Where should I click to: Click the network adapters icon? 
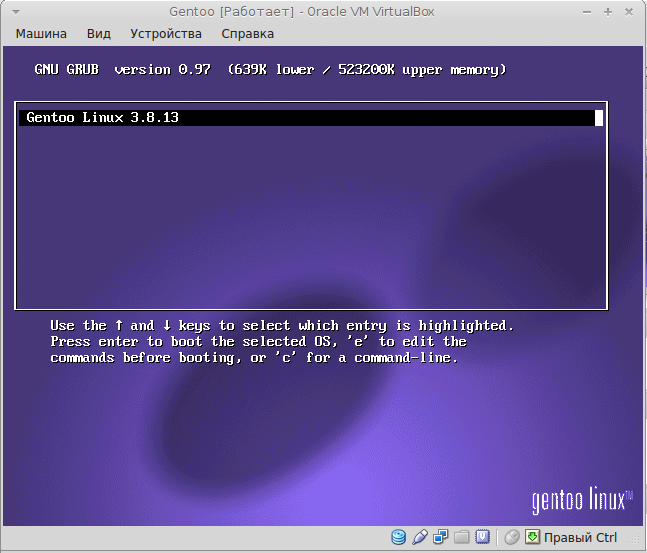(440, 537)
